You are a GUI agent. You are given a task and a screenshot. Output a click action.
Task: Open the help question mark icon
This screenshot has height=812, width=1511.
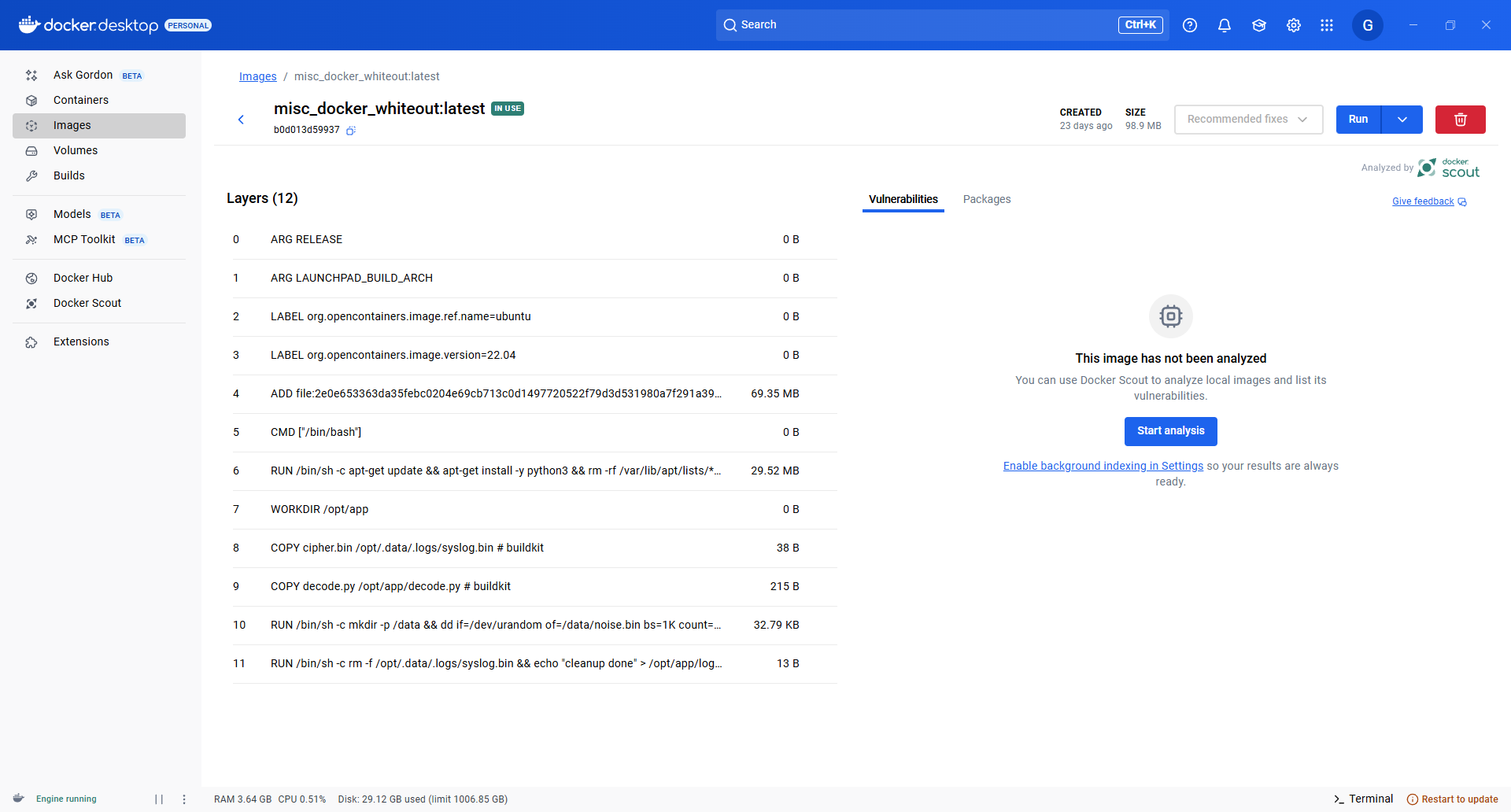click(x=1189, y=25)
